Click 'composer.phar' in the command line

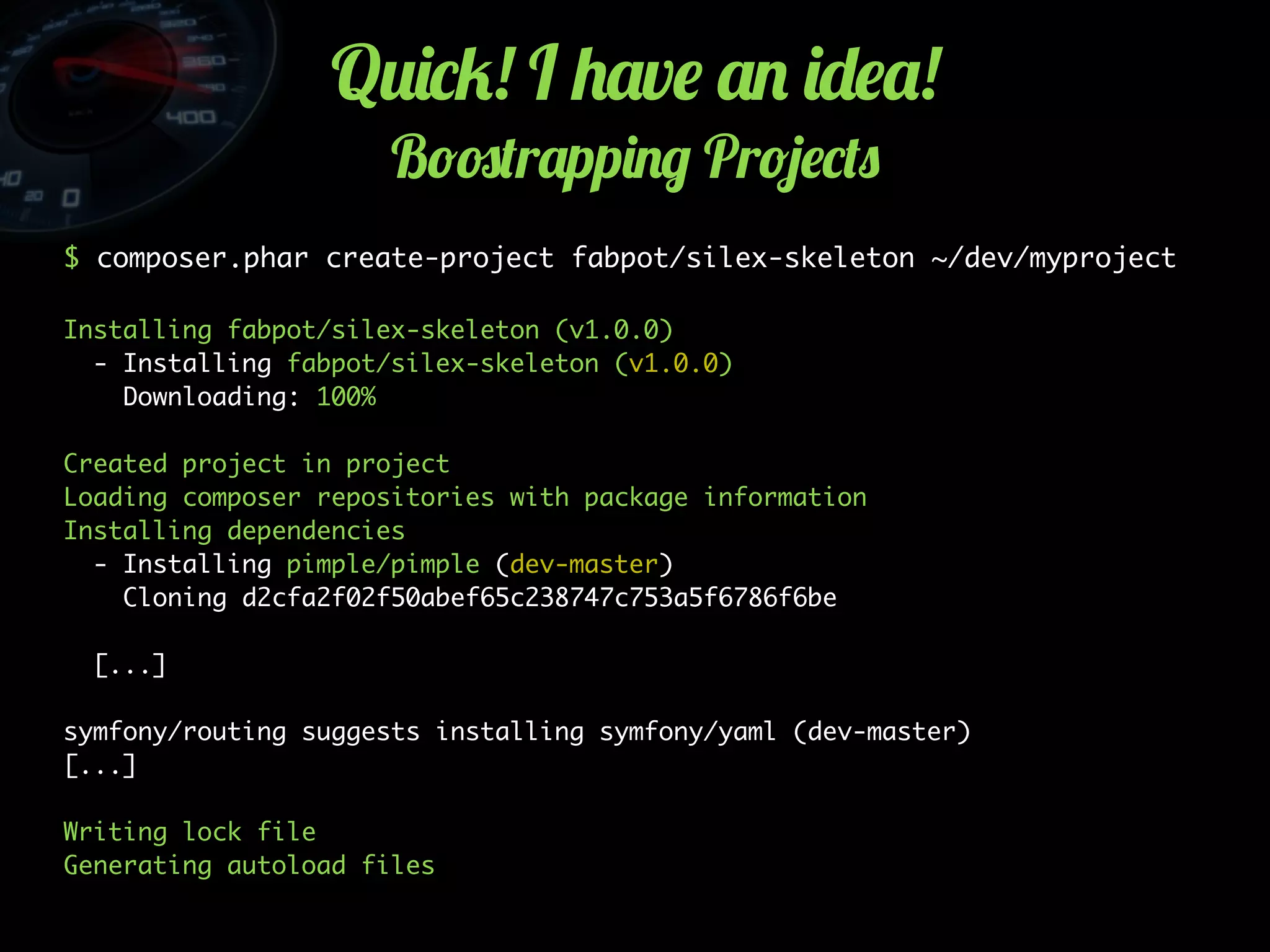[202, 258]
